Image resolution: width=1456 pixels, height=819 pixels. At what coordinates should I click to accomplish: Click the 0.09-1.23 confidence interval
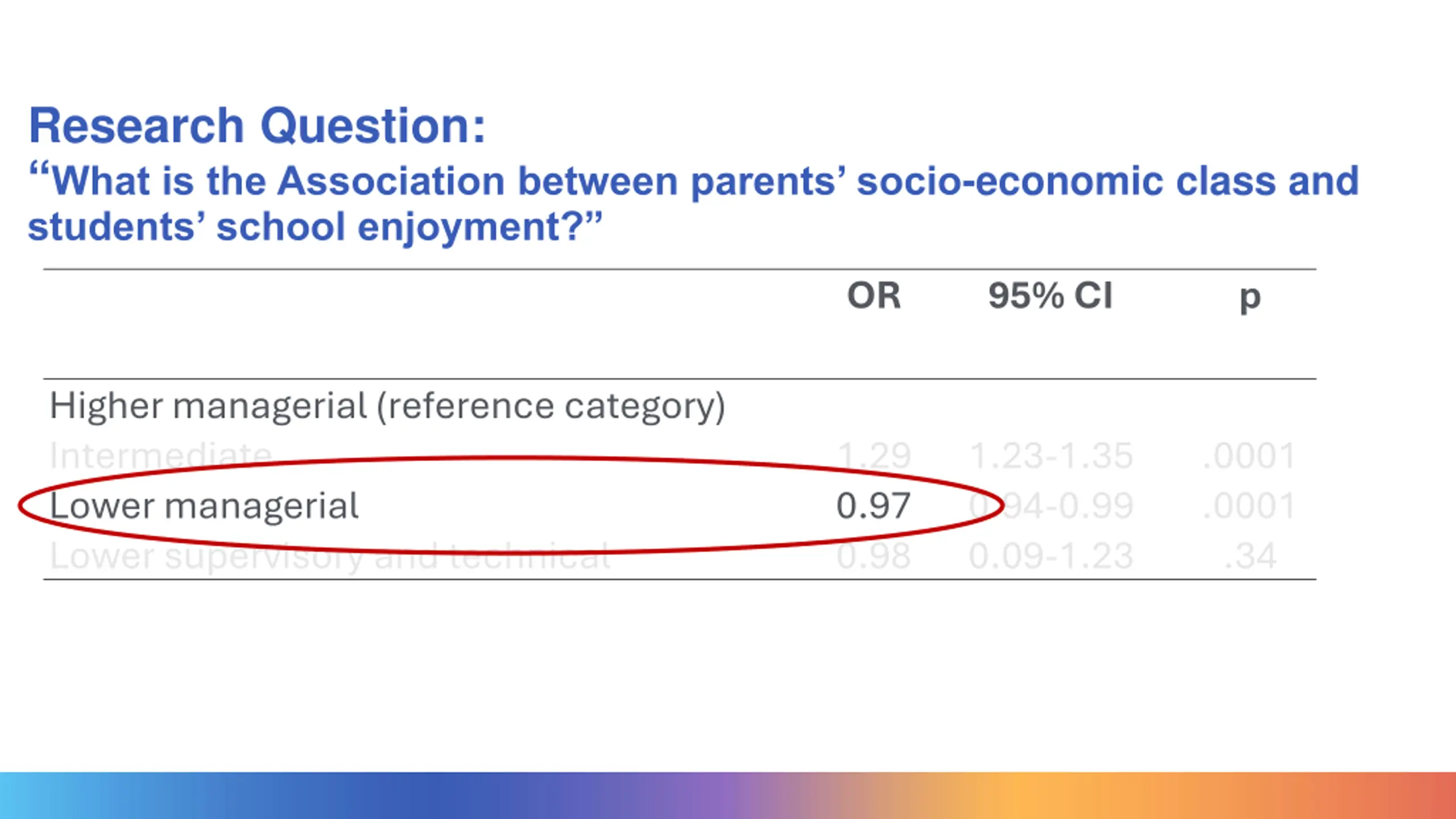click(x=1051, y=556)
